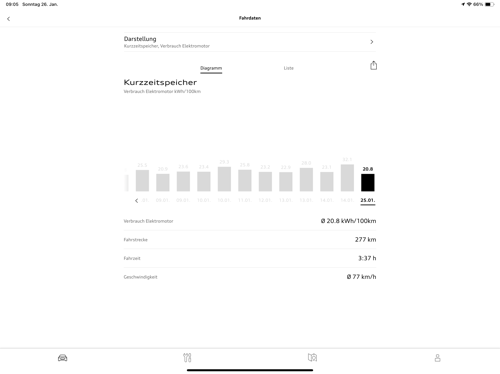Screen dimensions: 500x374
Task: Select the 20.9 consumption bar
Action: tap(163, 182)
